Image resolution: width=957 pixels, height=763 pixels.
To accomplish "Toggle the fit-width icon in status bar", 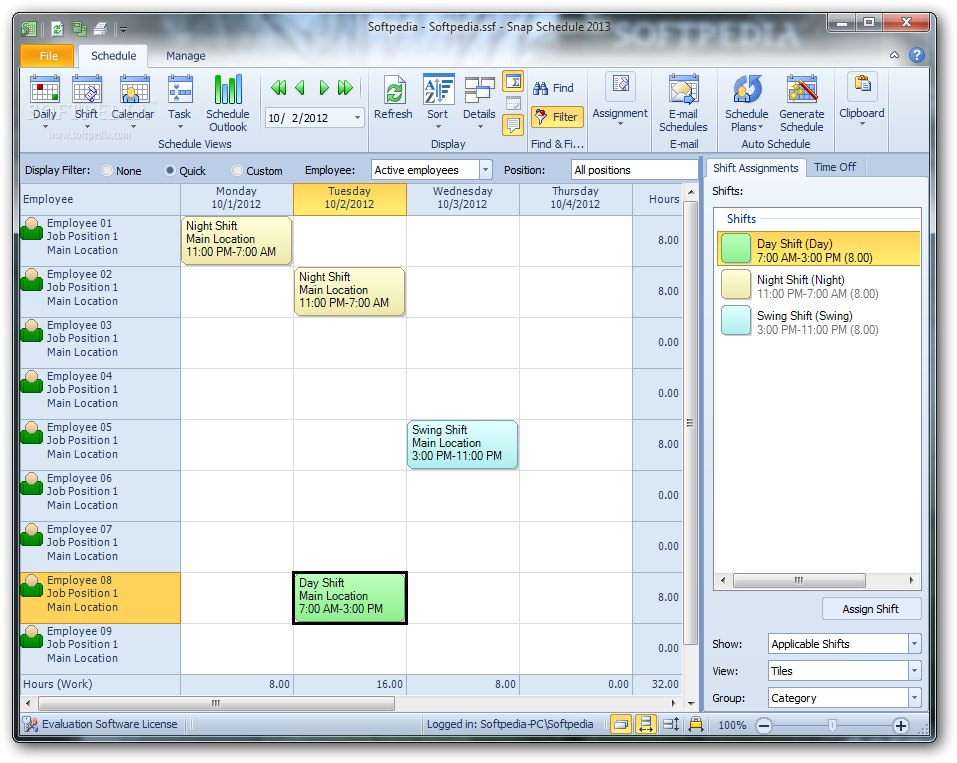I will click(646, 725).
